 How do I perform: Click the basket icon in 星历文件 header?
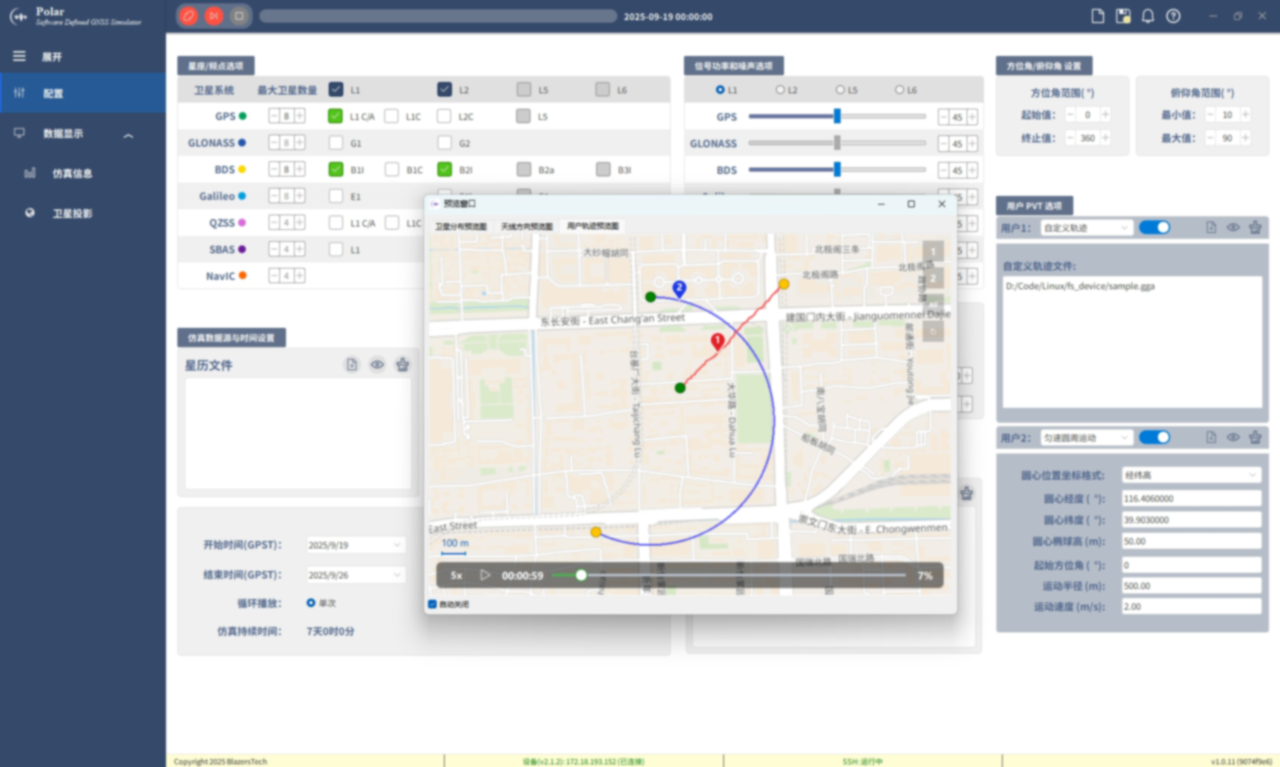pyautogui.click(x=403, y=365)
